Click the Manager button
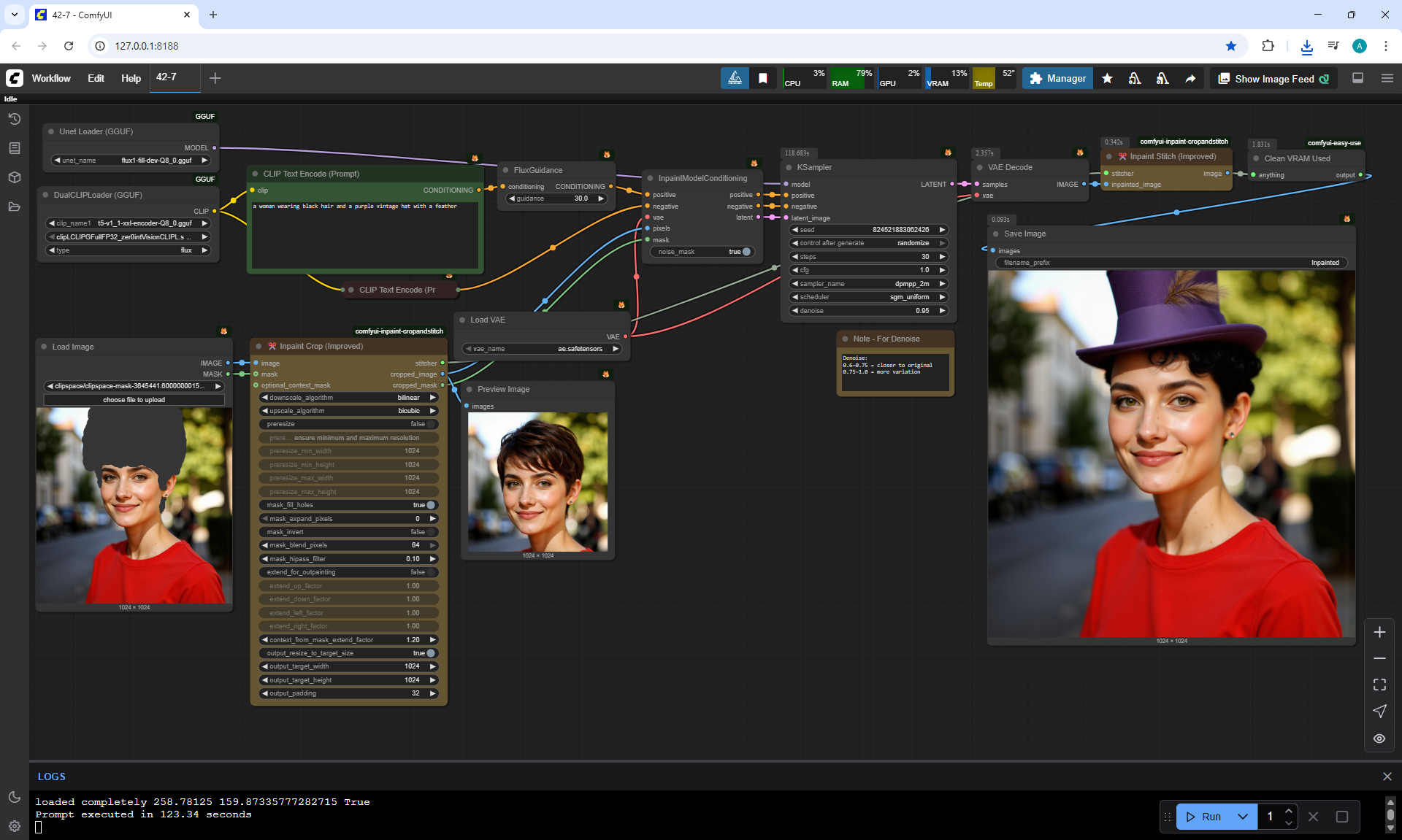Image resolution: width=1402 pixels, height=840 pixels. pyautogui.click(x=1057, y=78)
